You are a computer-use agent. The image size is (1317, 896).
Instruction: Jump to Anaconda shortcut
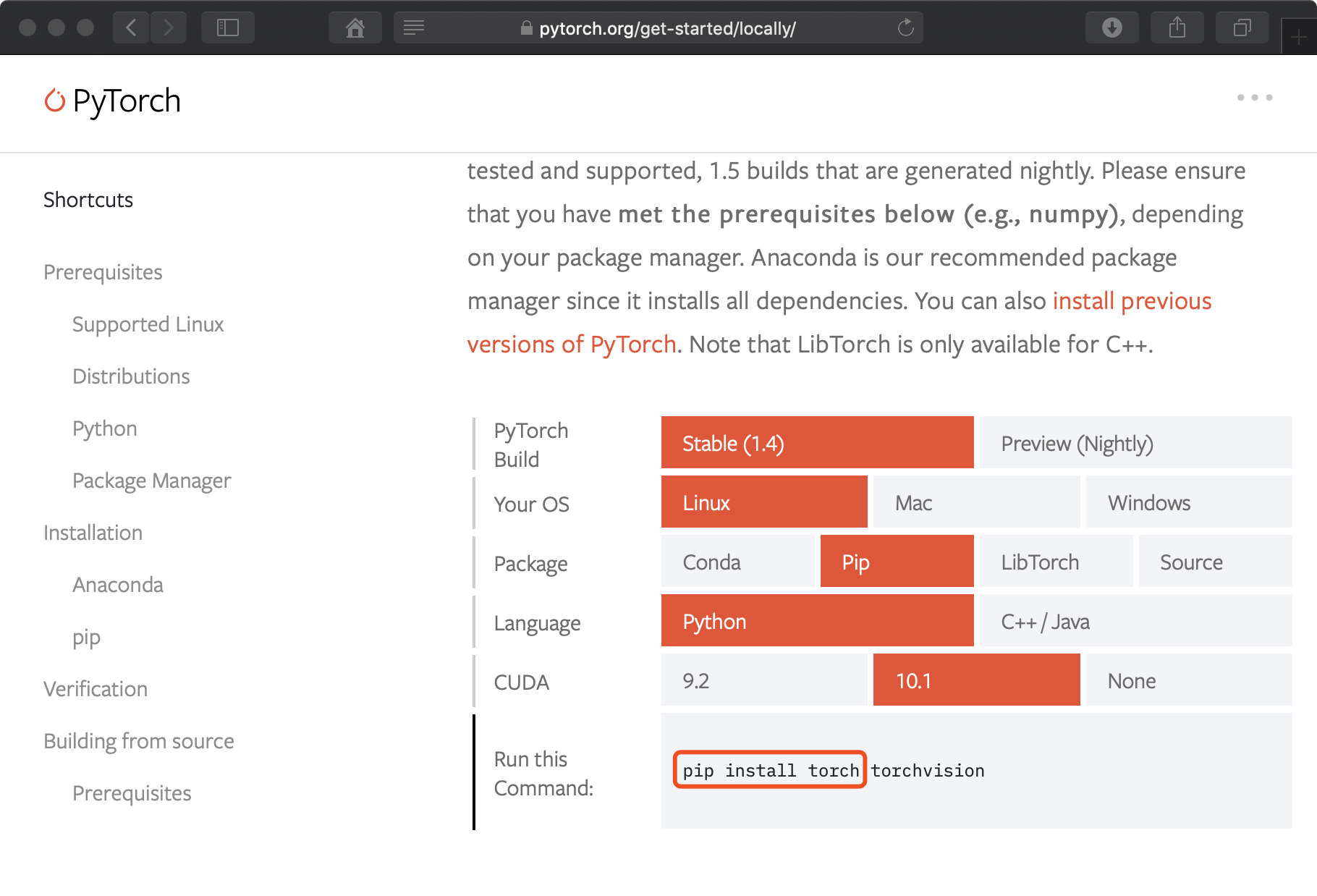pyautogui.click(x=118, y=585)
